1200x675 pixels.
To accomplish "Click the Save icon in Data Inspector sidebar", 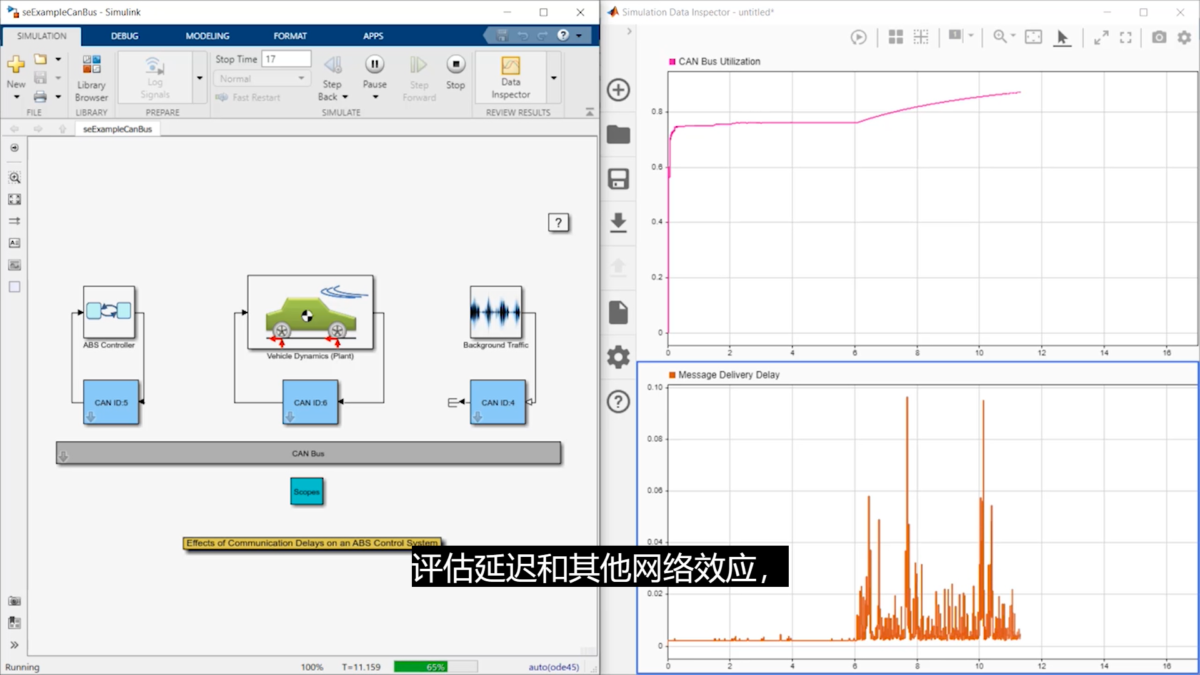I will (x=618, y=179).
